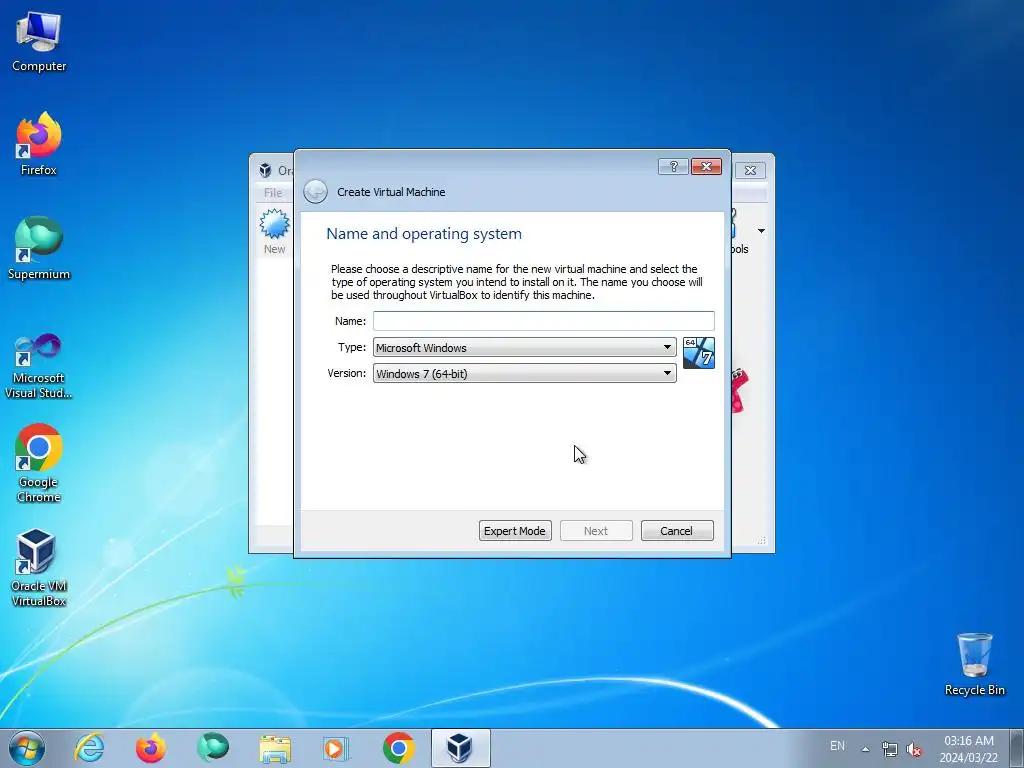
Task: Click the VirtualBox Manager title bar icon
Action: 265,170
